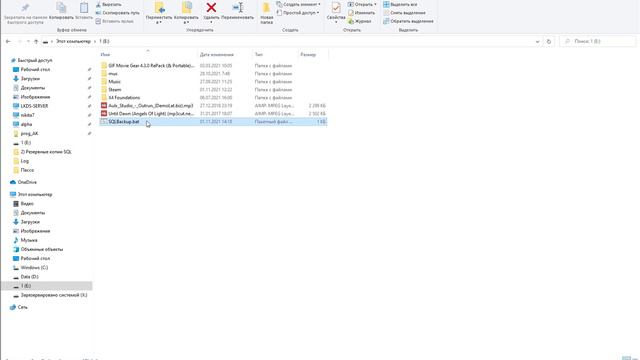The width and height of the screenshot is (640, 360).
Task: Select the SQLBackup.bat file
Action: [213, 122]
